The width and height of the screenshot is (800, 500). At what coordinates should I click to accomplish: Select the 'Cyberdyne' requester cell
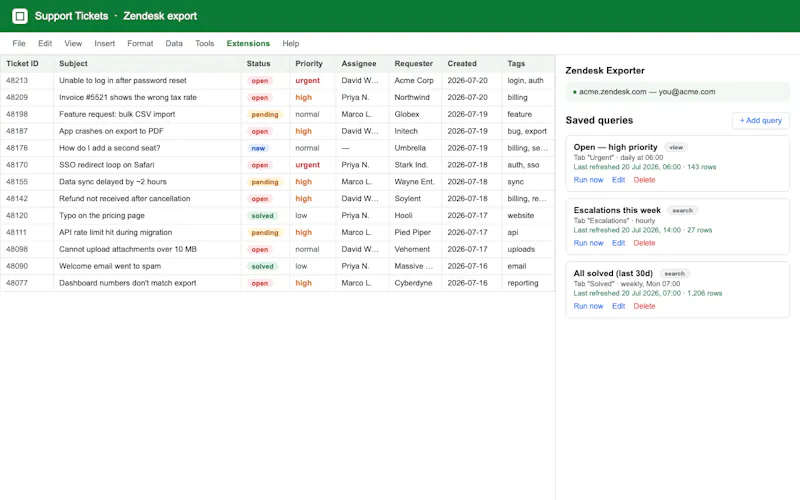click(x=415, y=283)
